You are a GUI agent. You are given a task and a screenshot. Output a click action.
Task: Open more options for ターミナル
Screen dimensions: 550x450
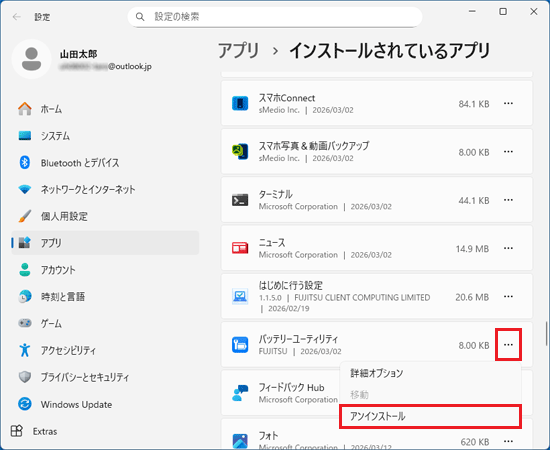point(508,200)
